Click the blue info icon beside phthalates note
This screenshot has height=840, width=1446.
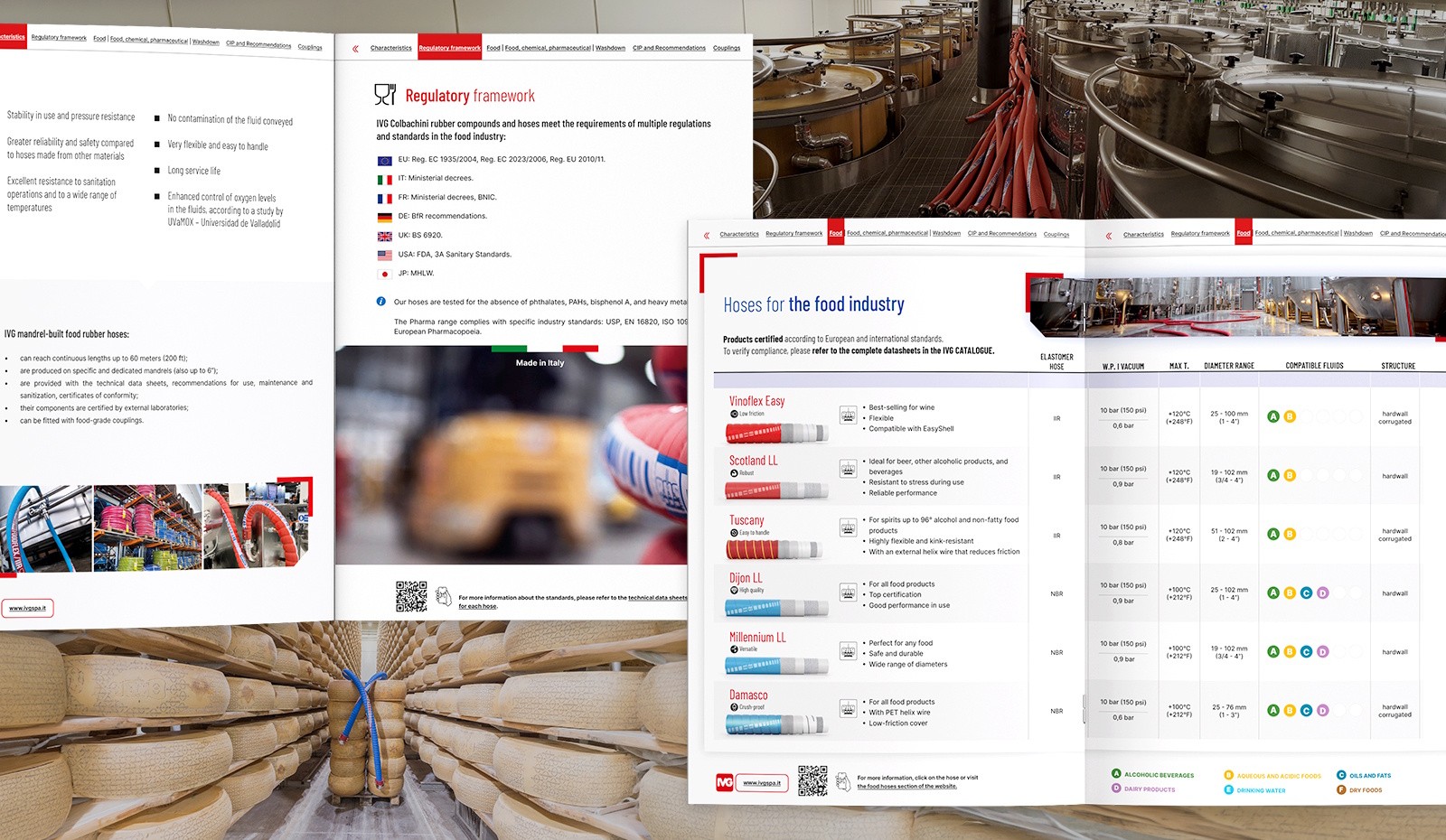381,302
